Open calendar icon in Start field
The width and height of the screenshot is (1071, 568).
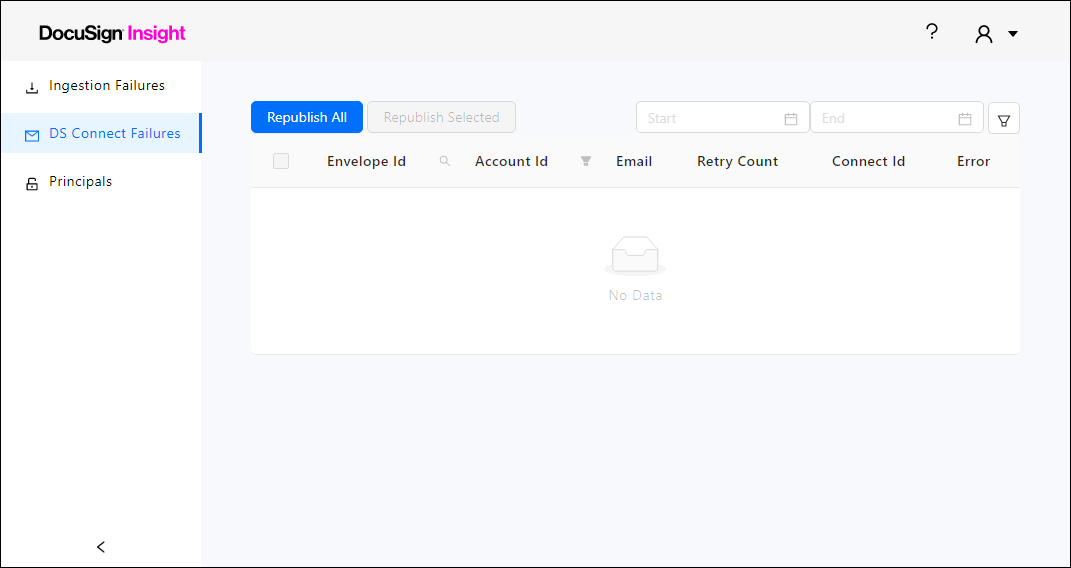pyautogui.click(x=791, y=119)
